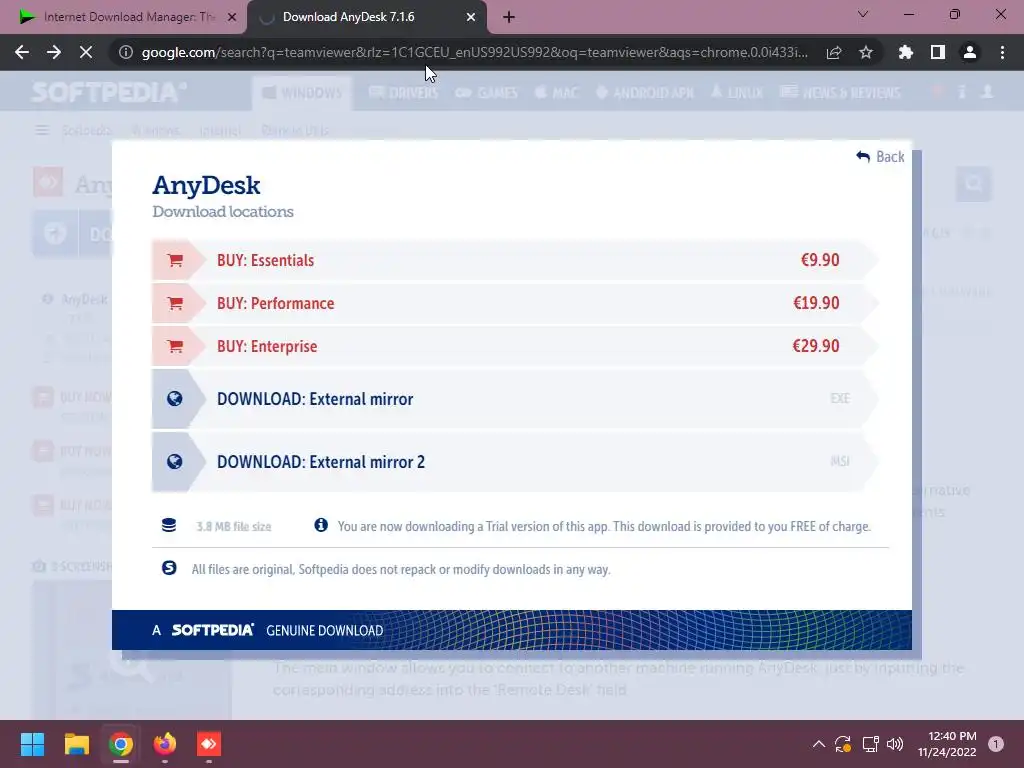This screenshot has height=768, width=1024.
Task: Click the Softpedia S badge icon
Action: point(169,568)
